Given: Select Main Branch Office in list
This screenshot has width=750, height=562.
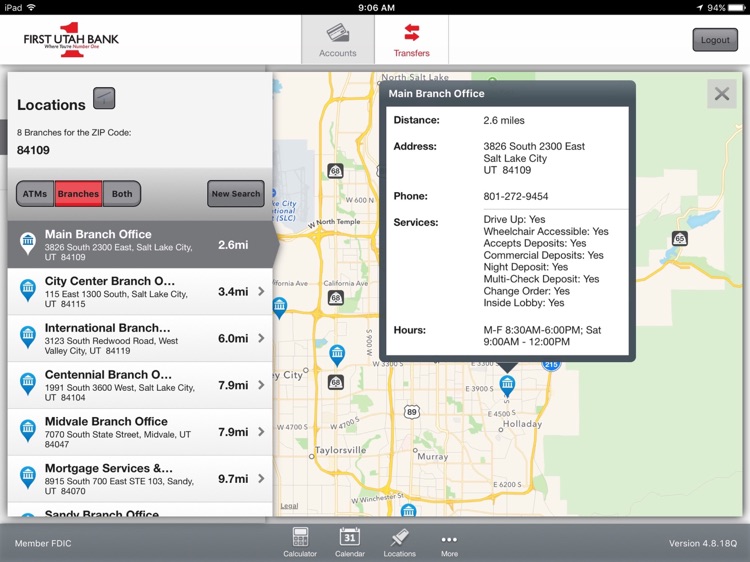Looking at the screenshot, I should tap(140, 244).
